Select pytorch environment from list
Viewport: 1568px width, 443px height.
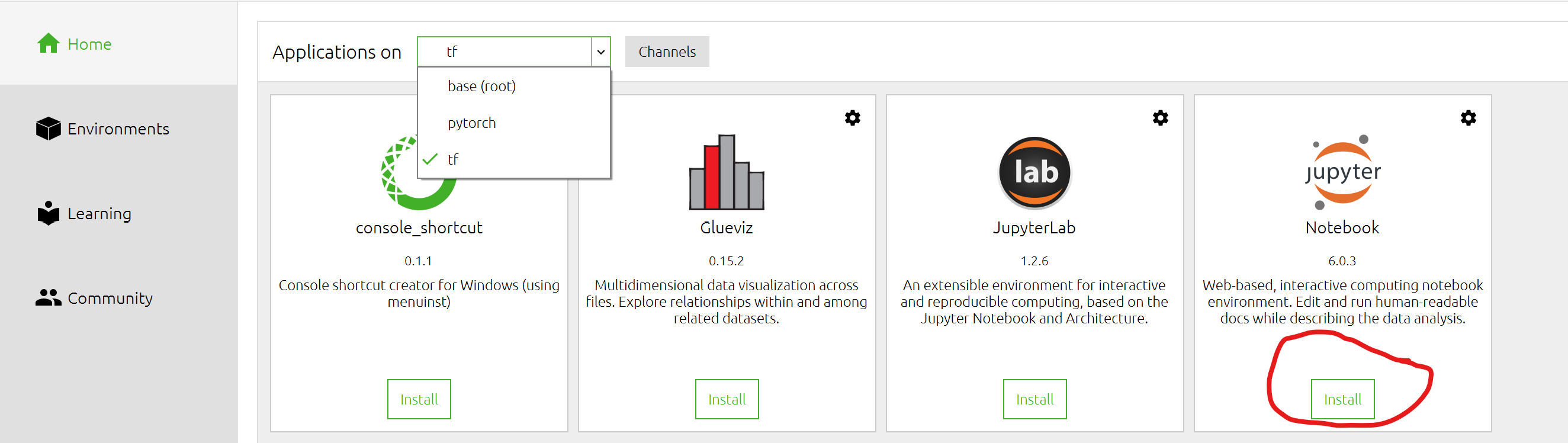tap(472, 123)
